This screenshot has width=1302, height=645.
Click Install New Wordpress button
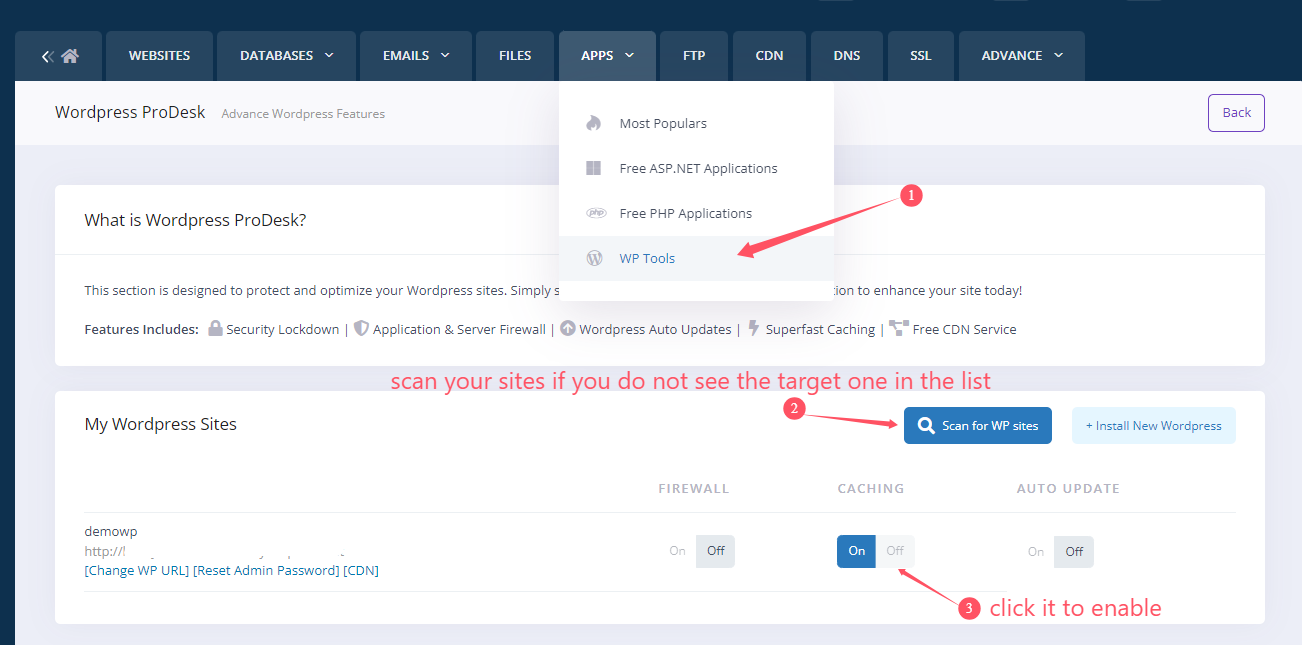[1153, 425]
